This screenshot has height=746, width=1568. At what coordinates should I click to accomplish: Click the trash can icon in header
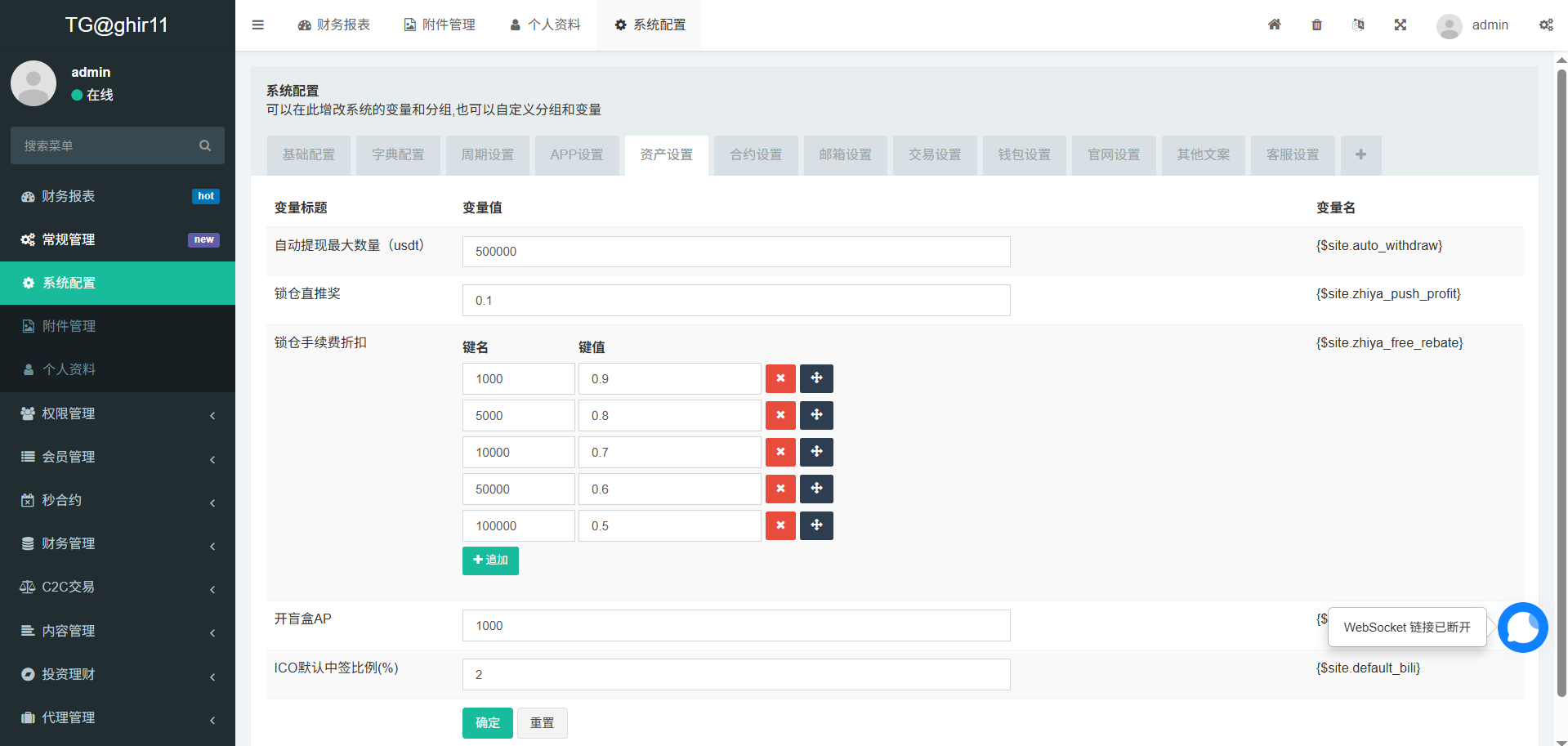coord(1316,25)
